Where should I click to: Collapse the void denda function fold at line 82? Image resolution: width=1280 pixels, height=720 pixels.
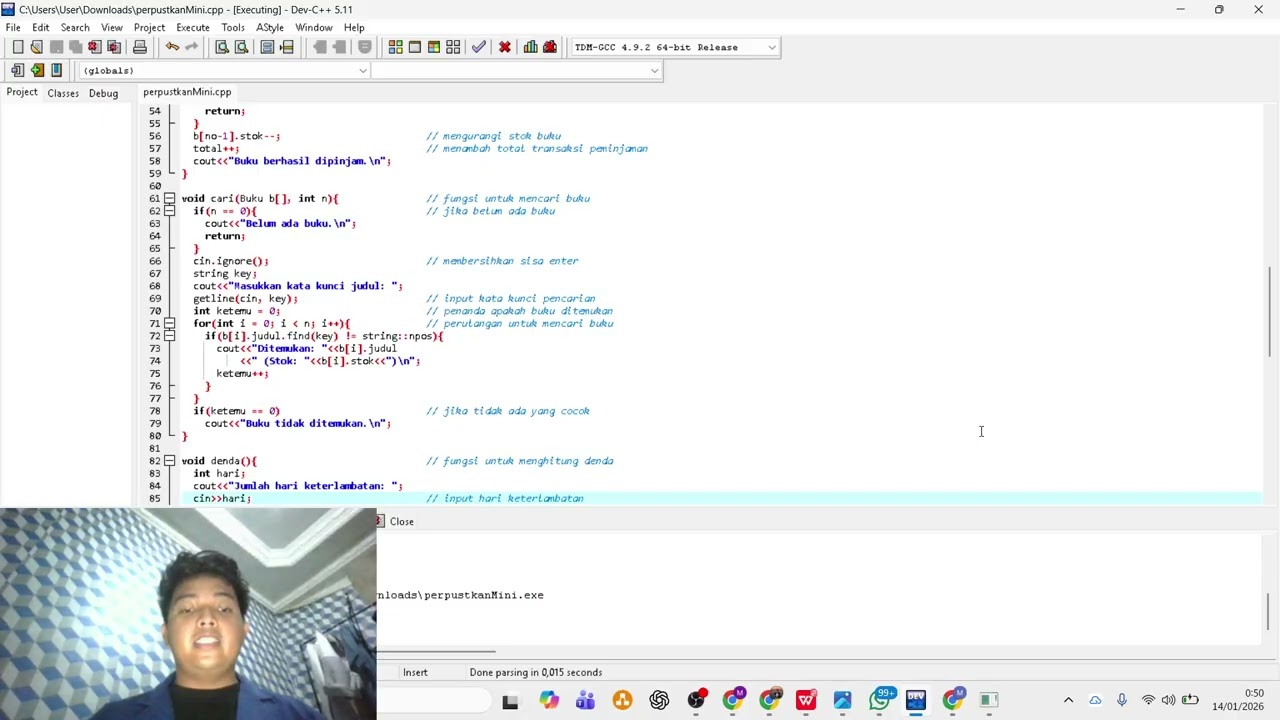169,461
